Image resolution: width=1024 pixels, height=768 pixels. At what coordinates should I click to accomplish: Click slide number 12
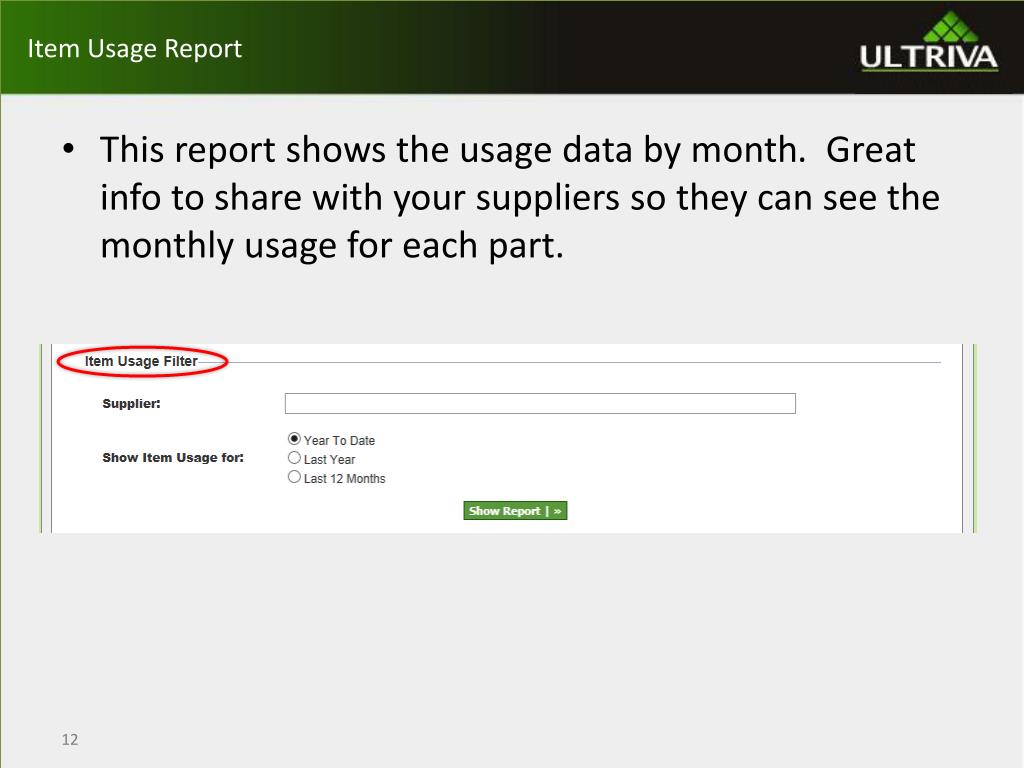click(70, 739)
